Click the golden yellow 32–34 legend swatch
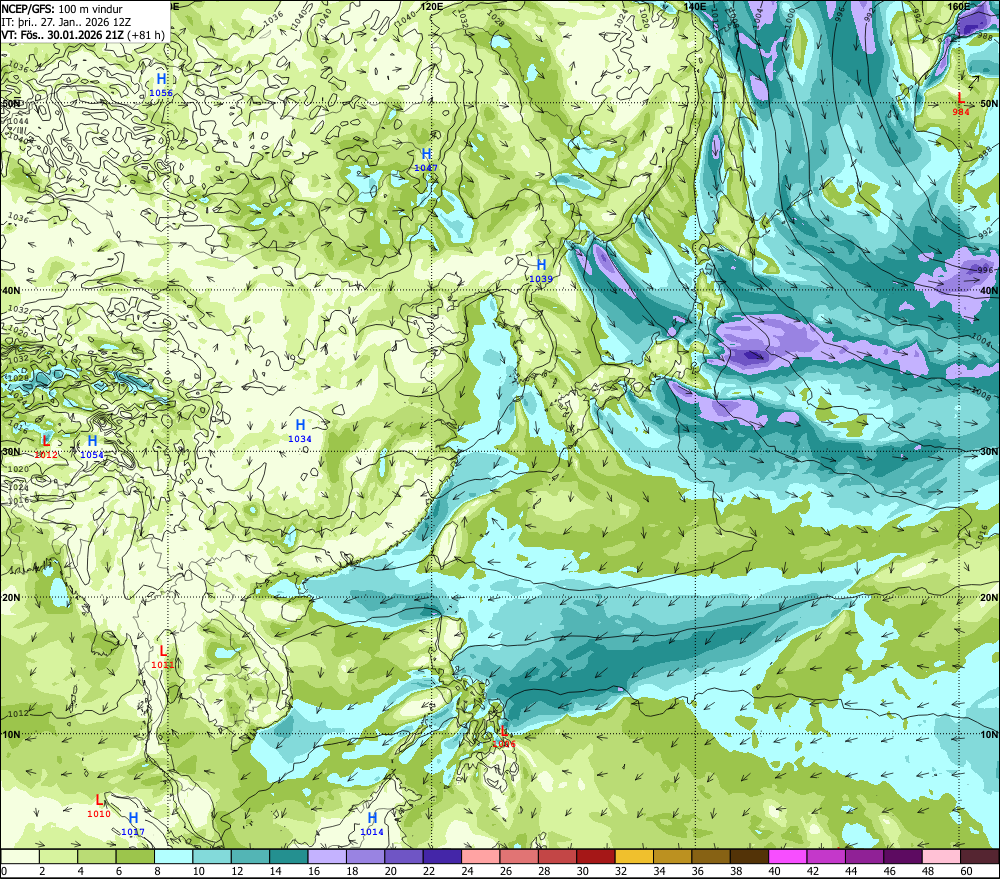 point(634,856)
